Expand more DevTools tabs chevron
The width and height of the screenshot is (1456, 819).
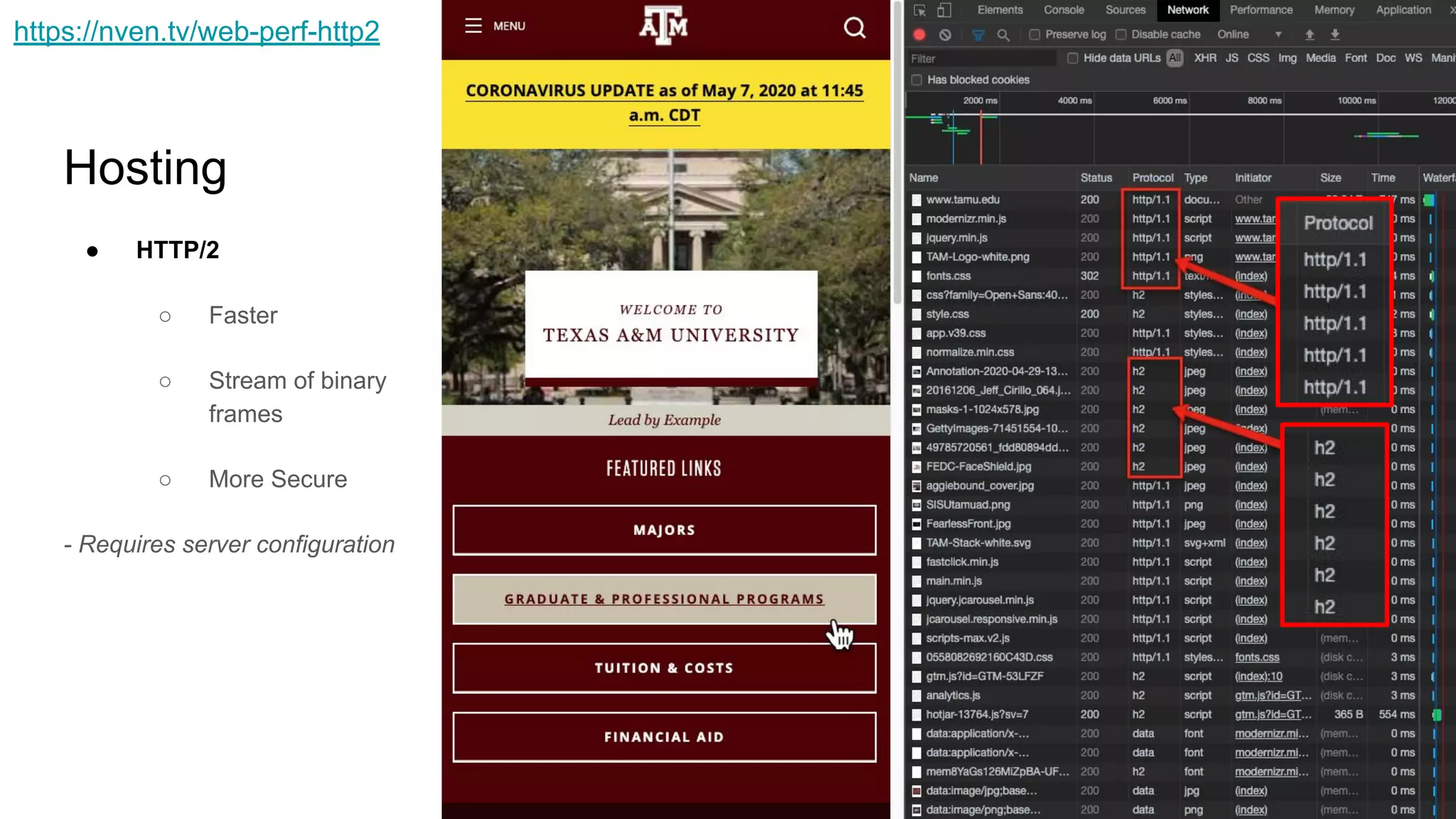(x=1451, y=10)
